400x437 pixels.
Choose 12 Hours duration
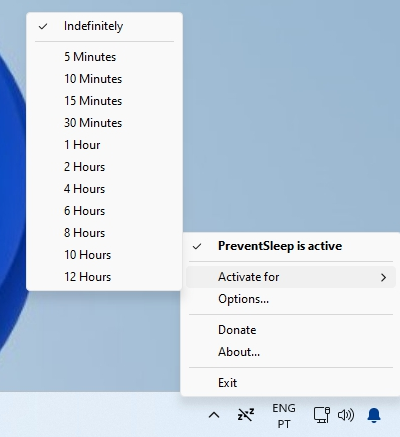coord(104,277)
